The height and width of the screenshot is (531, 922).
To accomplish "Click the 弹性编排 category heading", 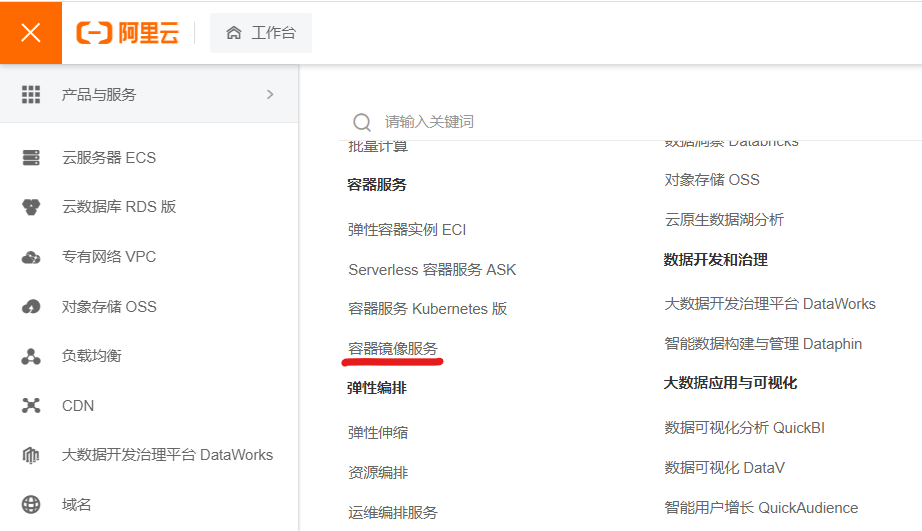I will click(x=377, y=389).
